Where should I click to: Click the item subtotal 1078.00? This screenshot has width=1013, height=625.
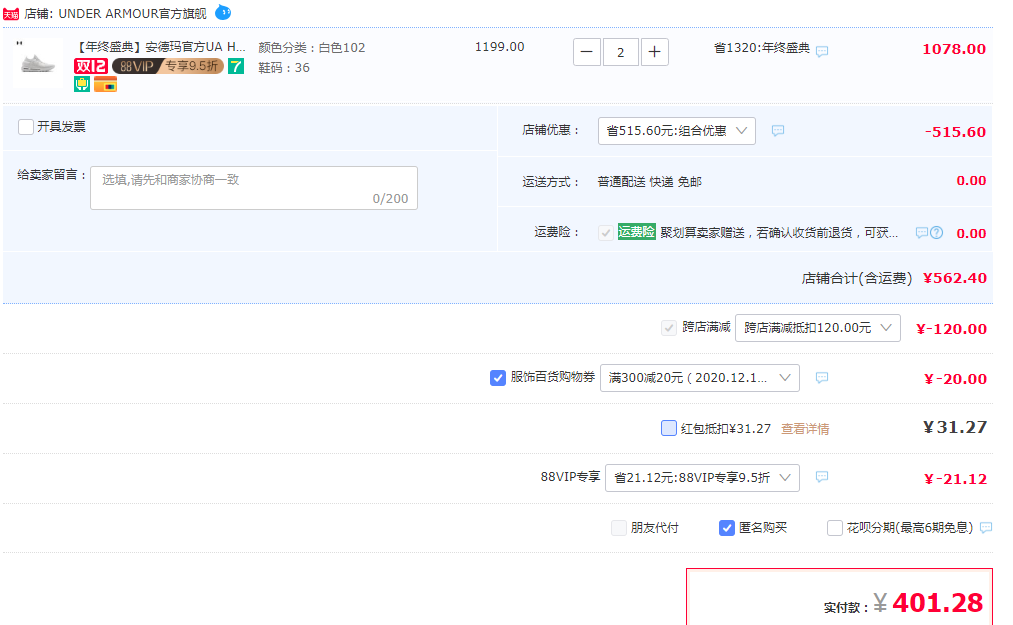tap(954, 49)
